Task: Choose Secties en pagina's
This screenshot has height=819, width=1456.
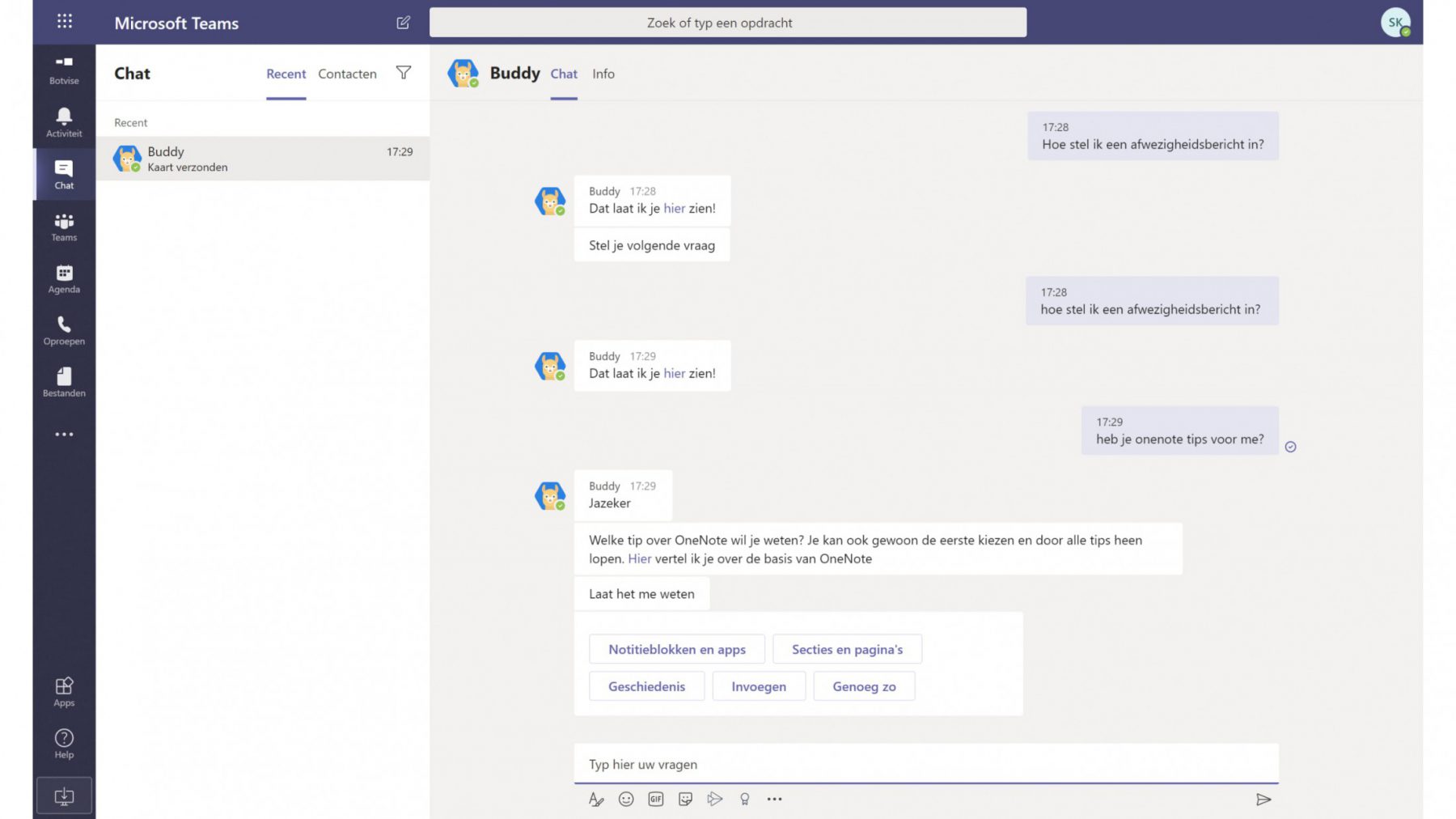Action: [x=847, y=649]
